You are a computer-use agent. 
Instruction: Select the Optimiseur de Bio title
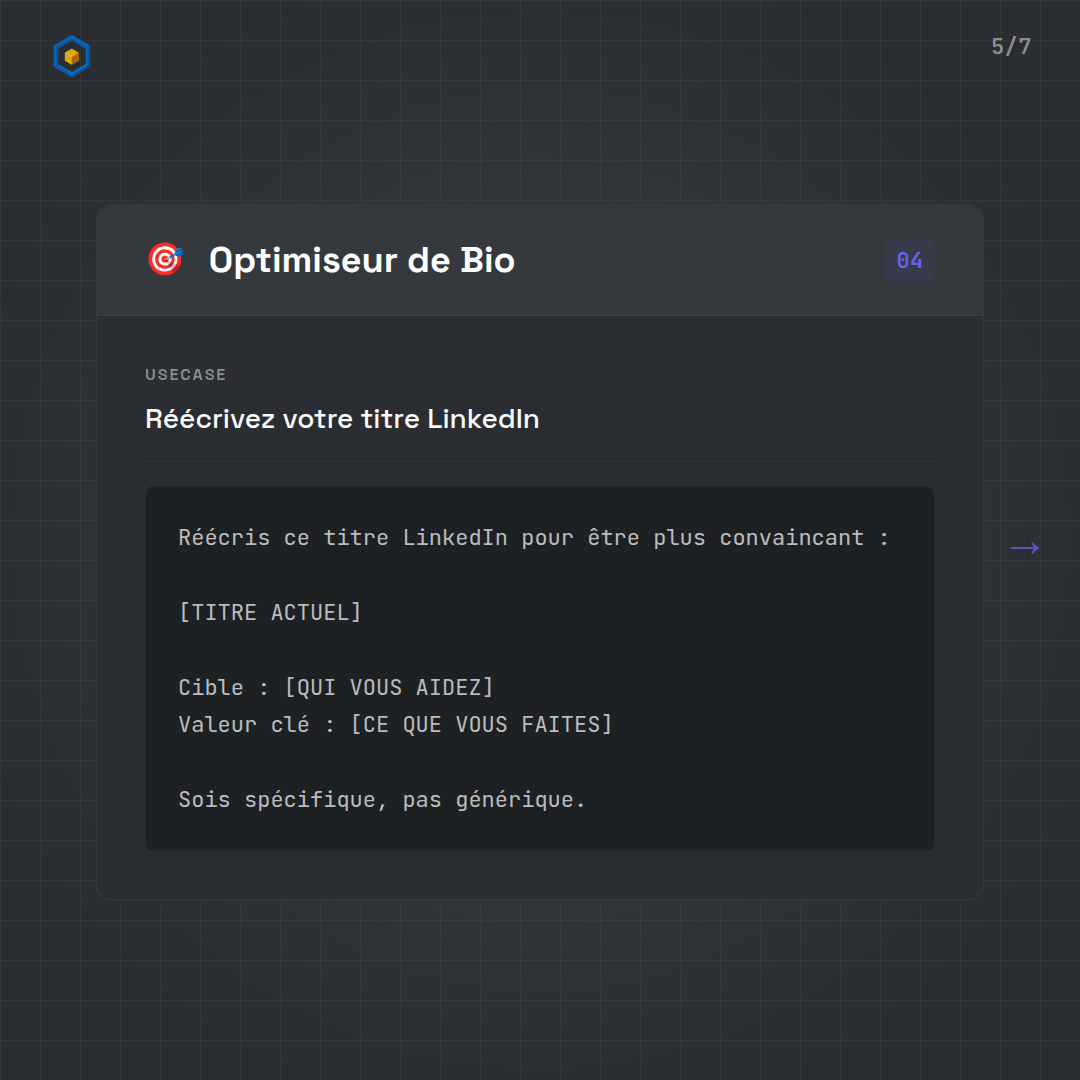361,261
